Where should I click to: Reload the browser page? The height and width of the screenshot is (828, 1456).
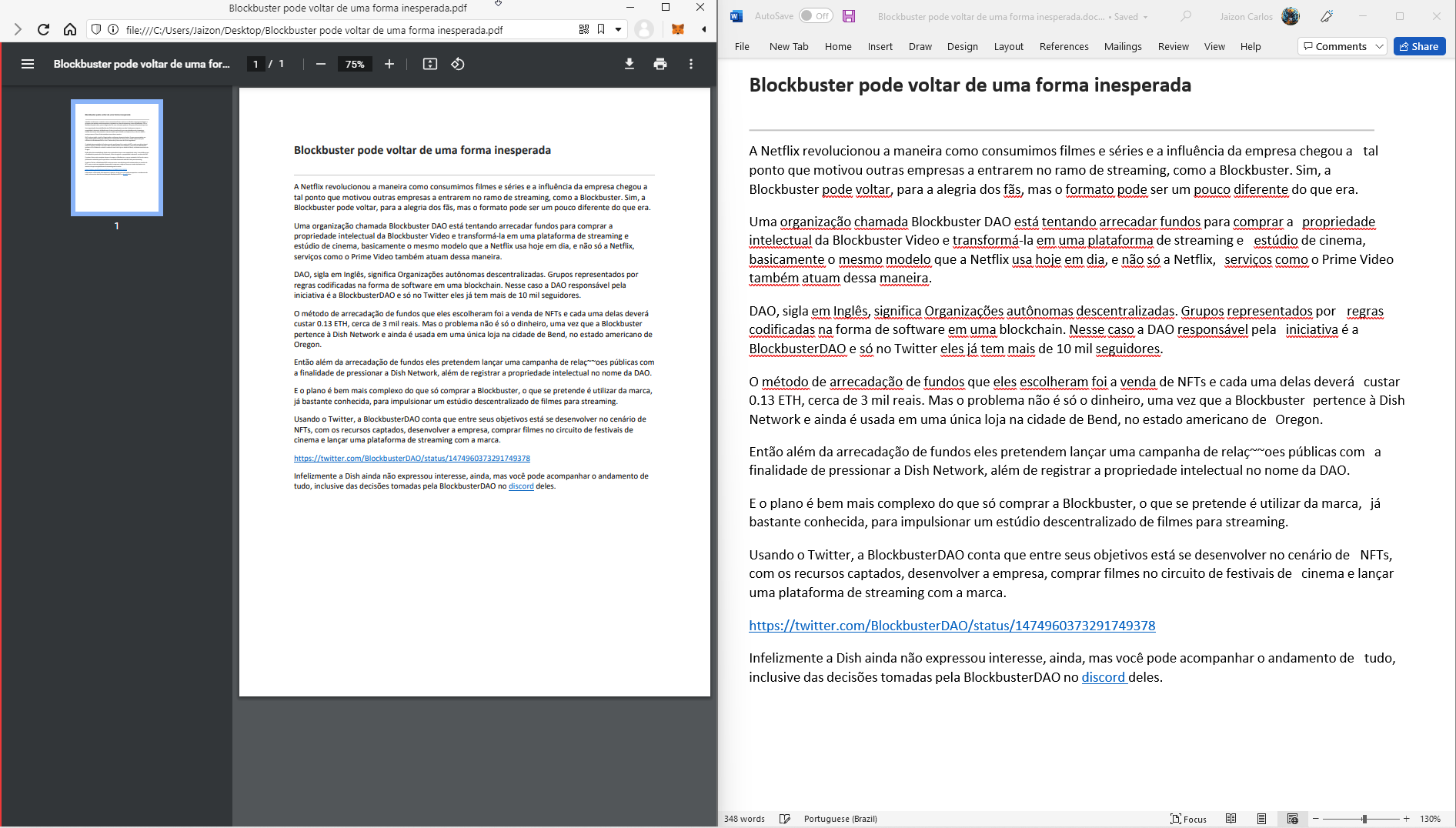(x=43, y=29)
